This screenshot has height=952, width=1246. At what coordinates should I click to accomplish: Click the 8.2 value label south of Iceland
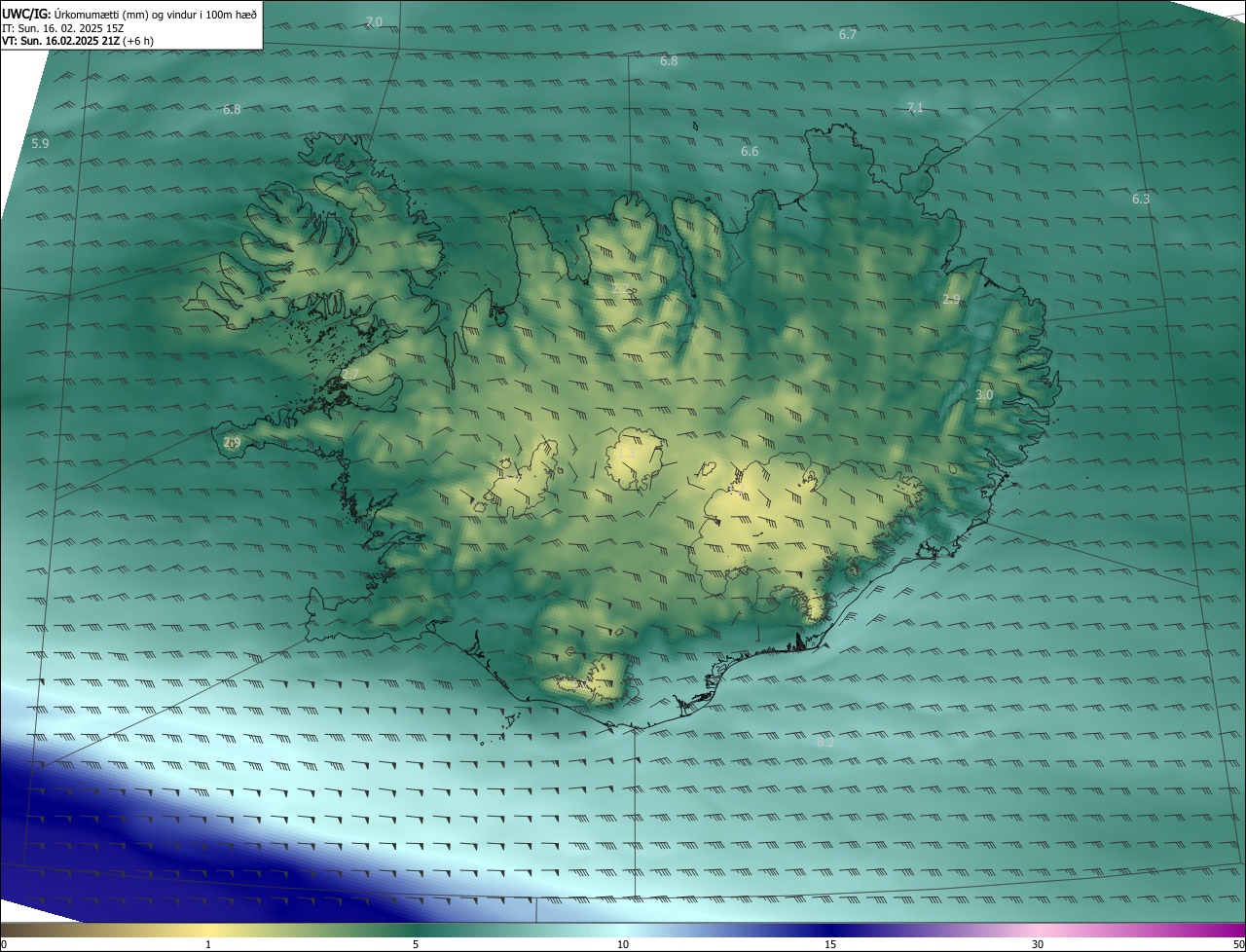826,742
